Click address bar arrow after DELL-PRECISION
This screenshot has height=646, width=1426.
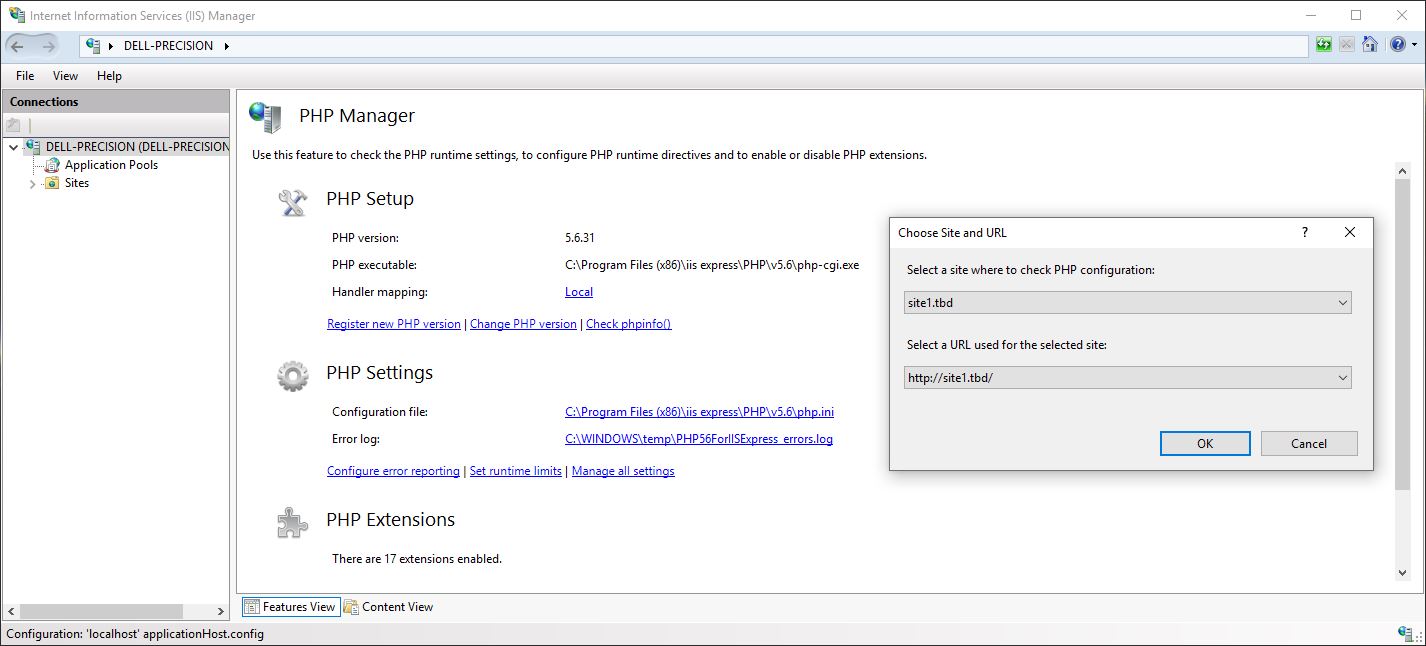pos(226,46)
